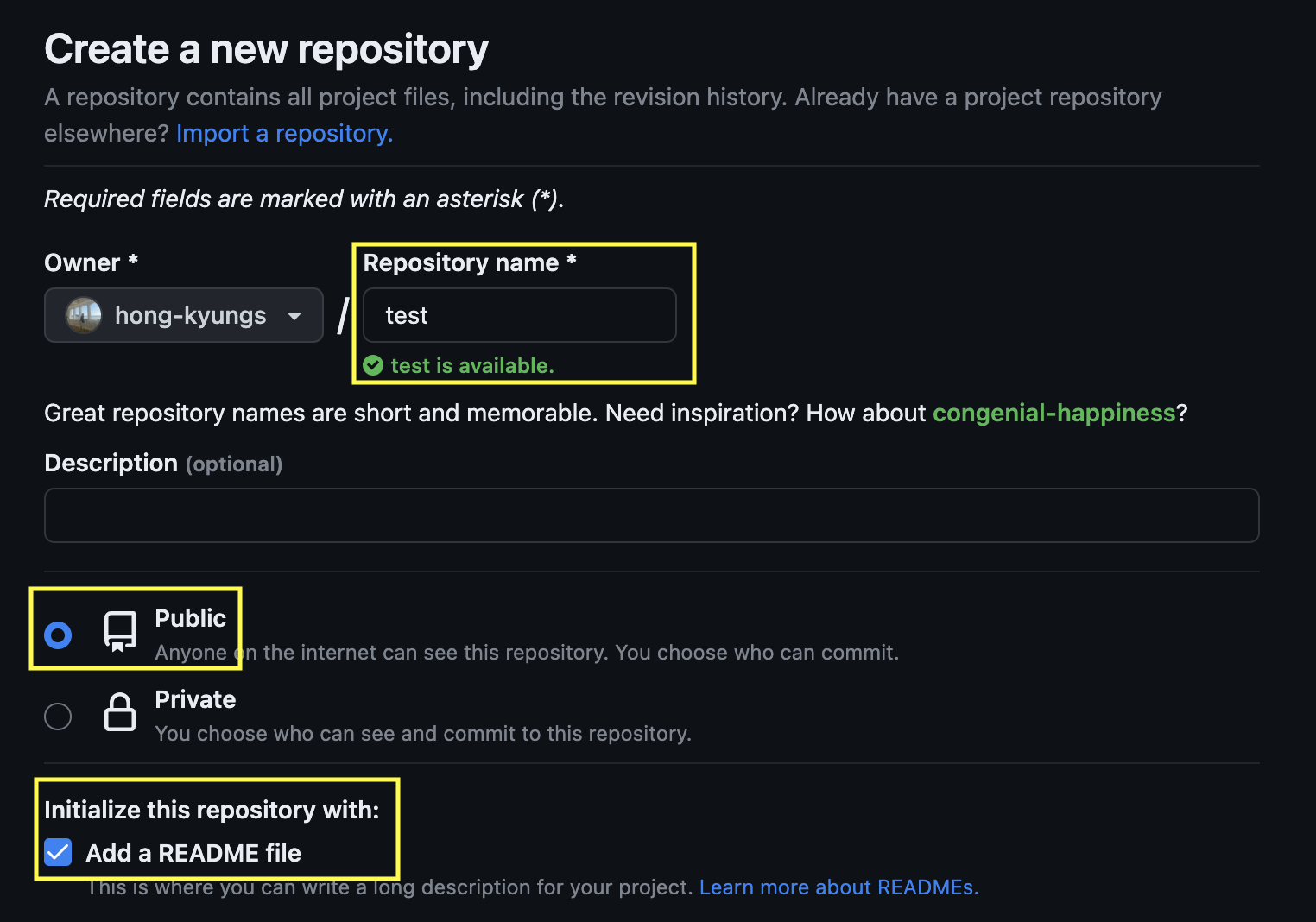Open the Learn more about READMEs link
Viewport: 1316px width, 922px height.
838,887
